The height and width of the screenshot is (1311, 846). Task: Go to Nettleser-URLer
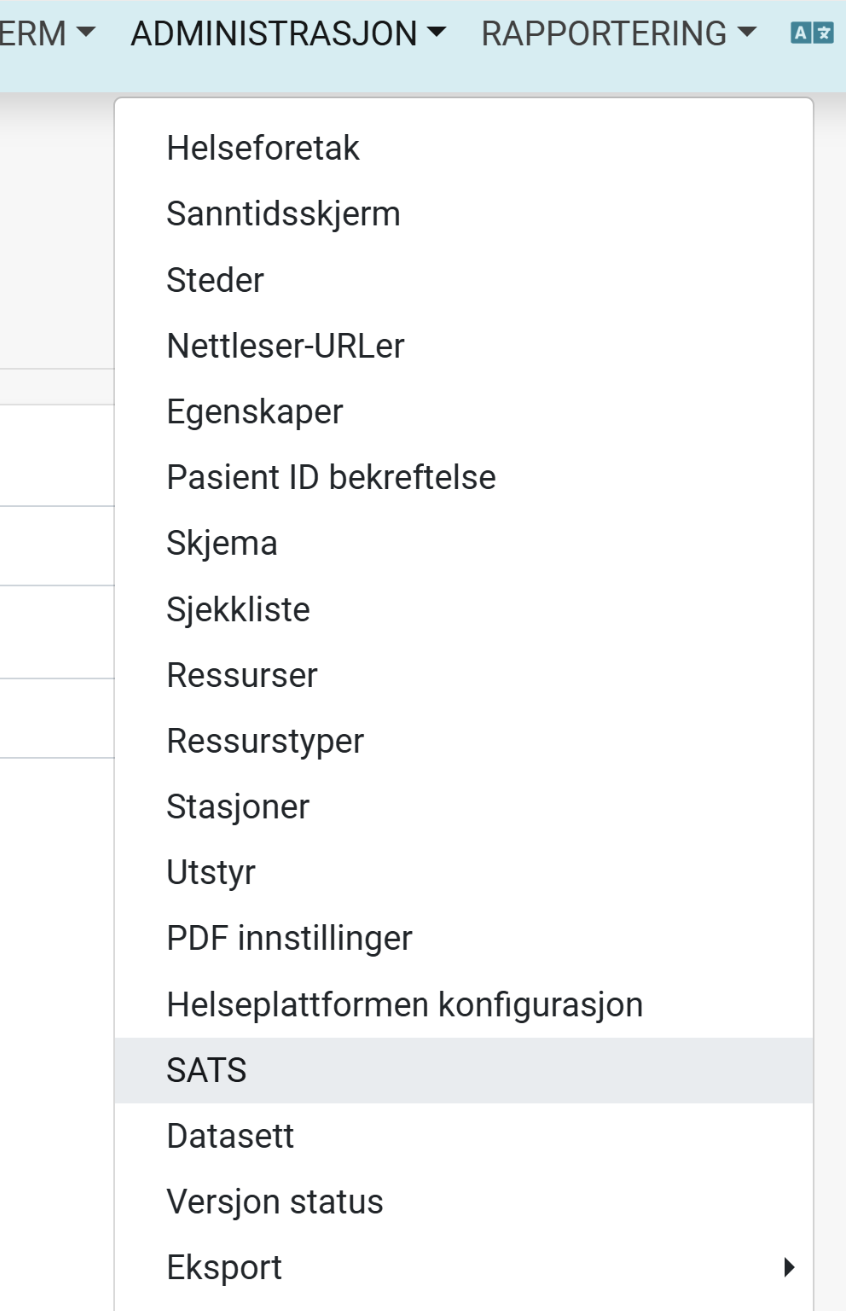pos(285,346)
